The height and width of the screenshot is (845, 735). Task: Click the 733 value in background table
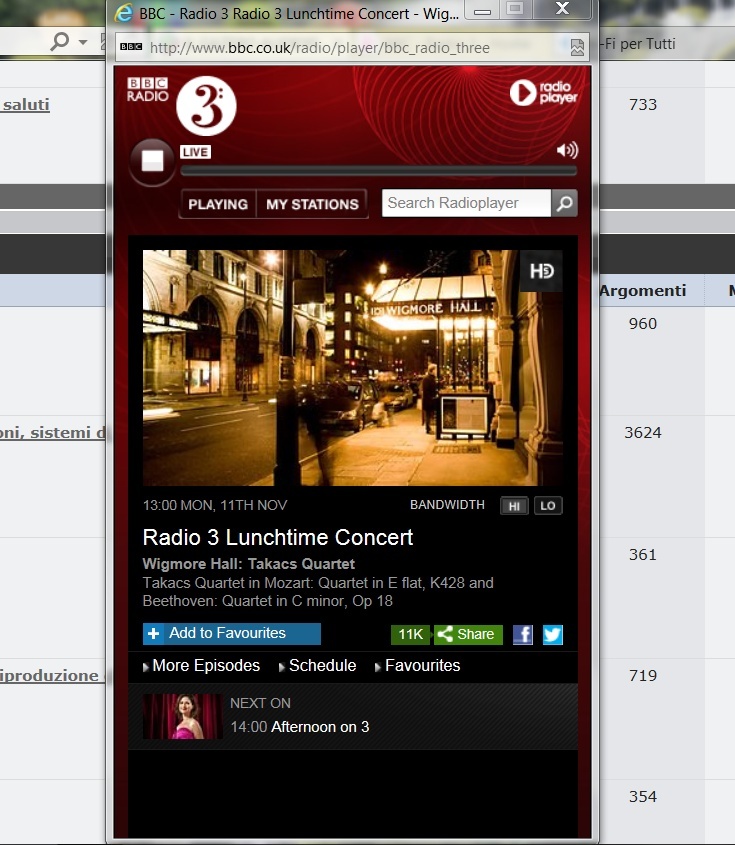pyautogui.click(x=643, y=105)
